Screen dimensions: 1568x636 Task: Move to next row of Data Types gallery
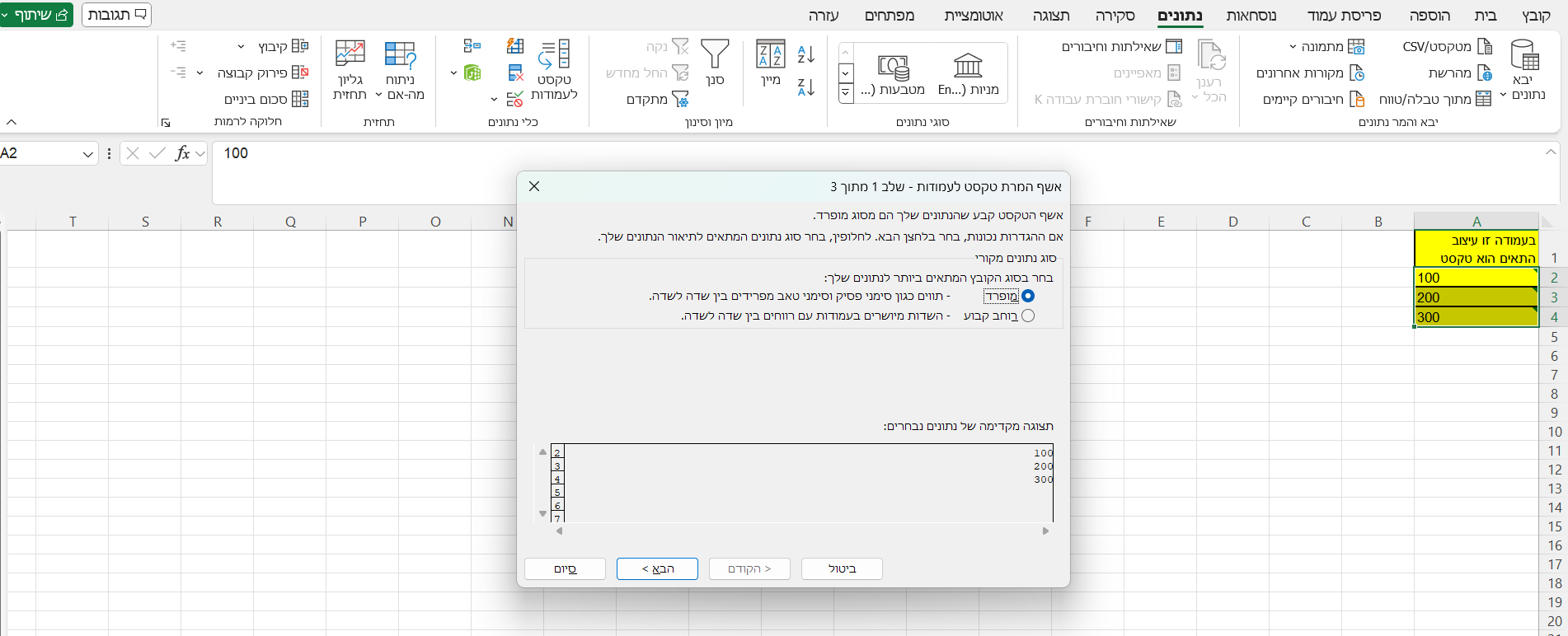click(846, 72)
